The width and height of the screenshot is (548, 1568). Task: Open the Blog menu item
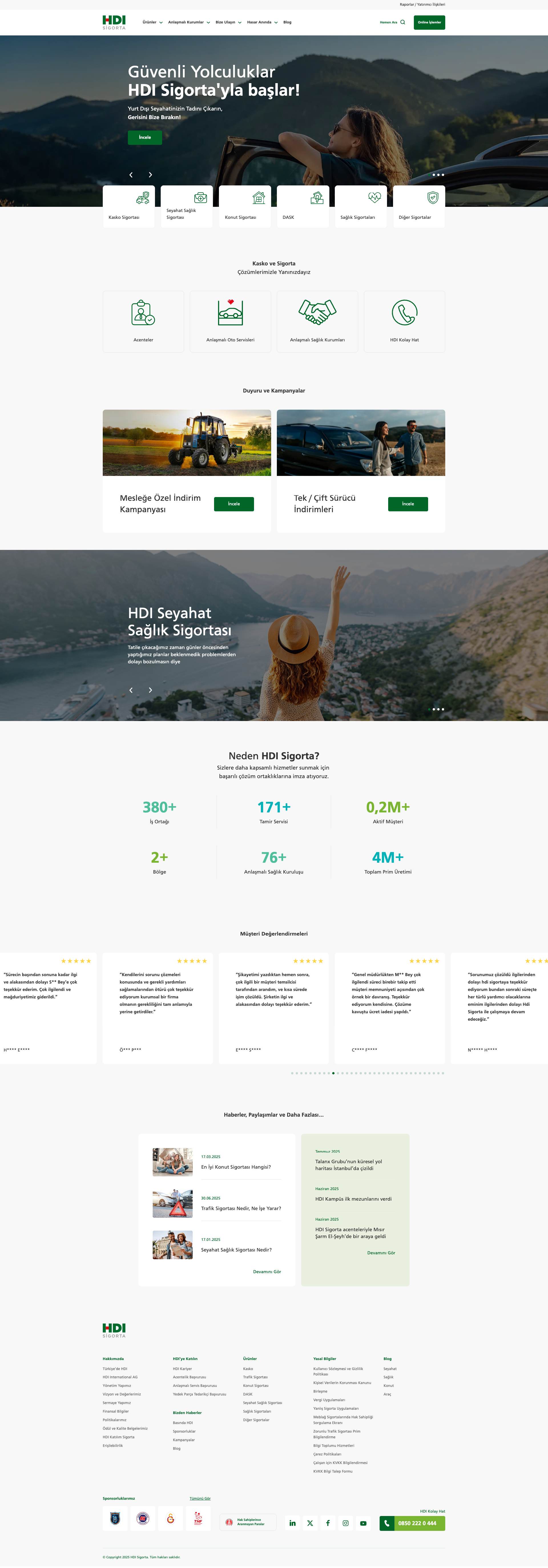287,23
